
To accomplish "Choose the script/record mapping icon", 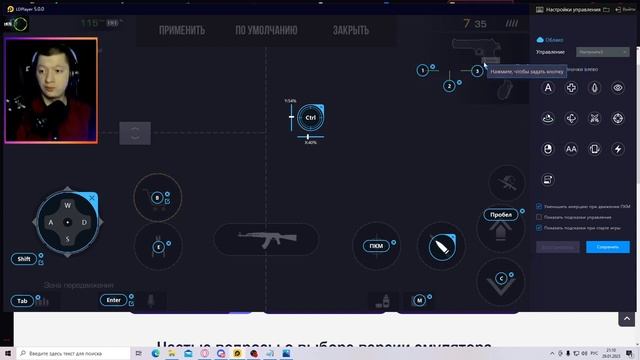I will 548,180.
